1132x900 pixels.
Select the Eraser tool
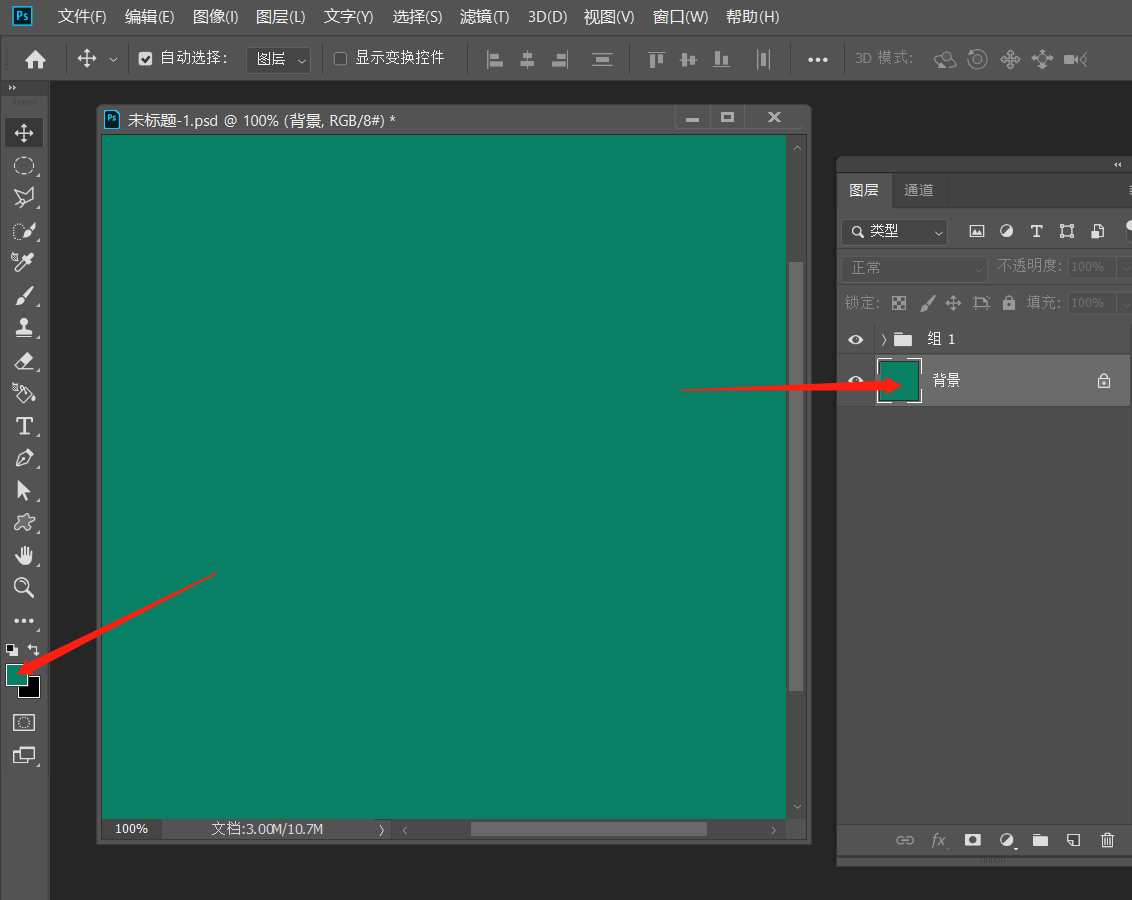(24, 361)
